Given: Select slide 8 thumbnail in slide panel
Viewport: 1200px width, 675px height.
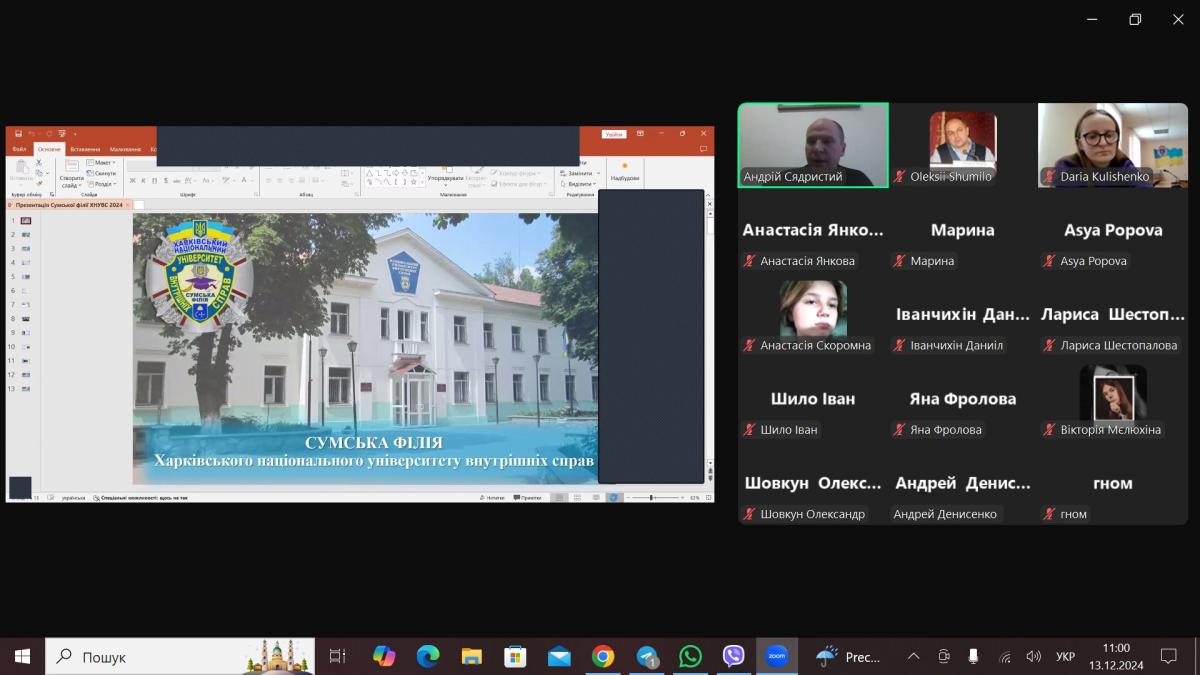Looking at the screenshot, I should click(25, 318).
